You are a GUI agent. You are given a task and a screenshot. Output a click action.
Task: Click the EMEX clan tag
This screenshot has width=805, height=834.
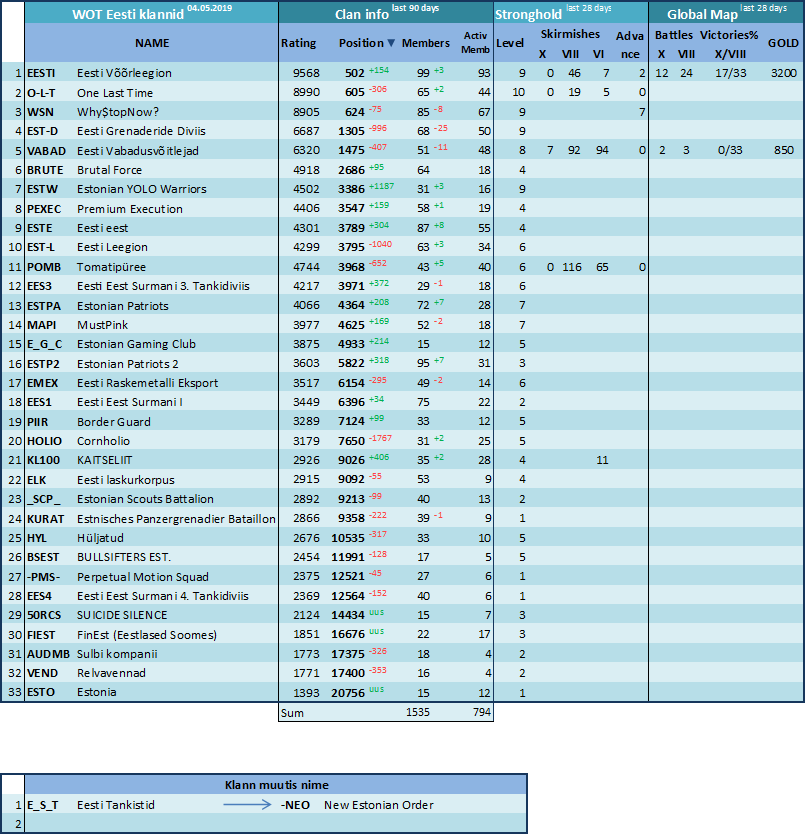coord(43,382)
